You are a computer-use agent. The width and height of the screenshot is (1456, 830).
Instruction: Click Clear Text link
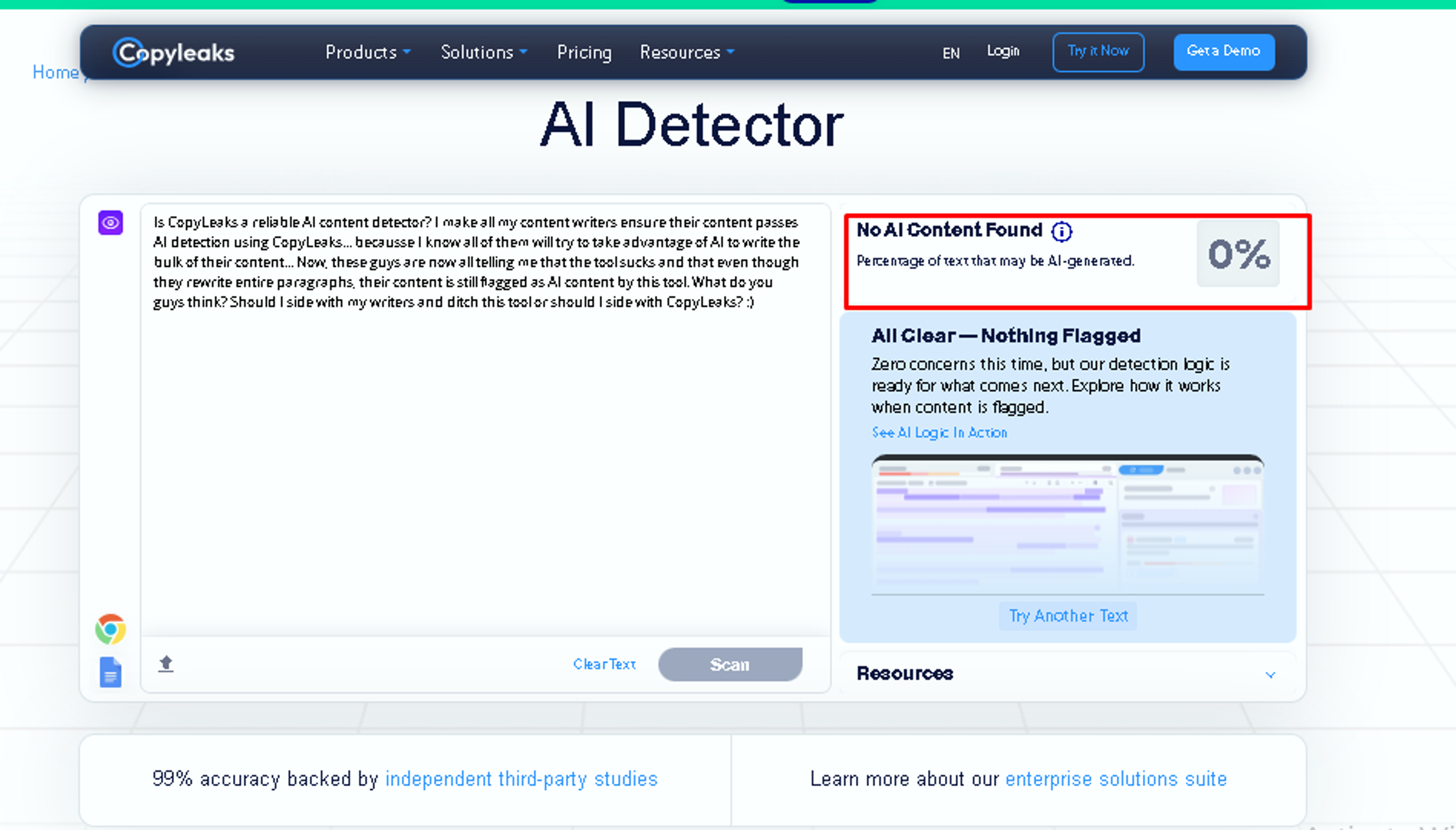pyautogui.click(x=604, y=664)
